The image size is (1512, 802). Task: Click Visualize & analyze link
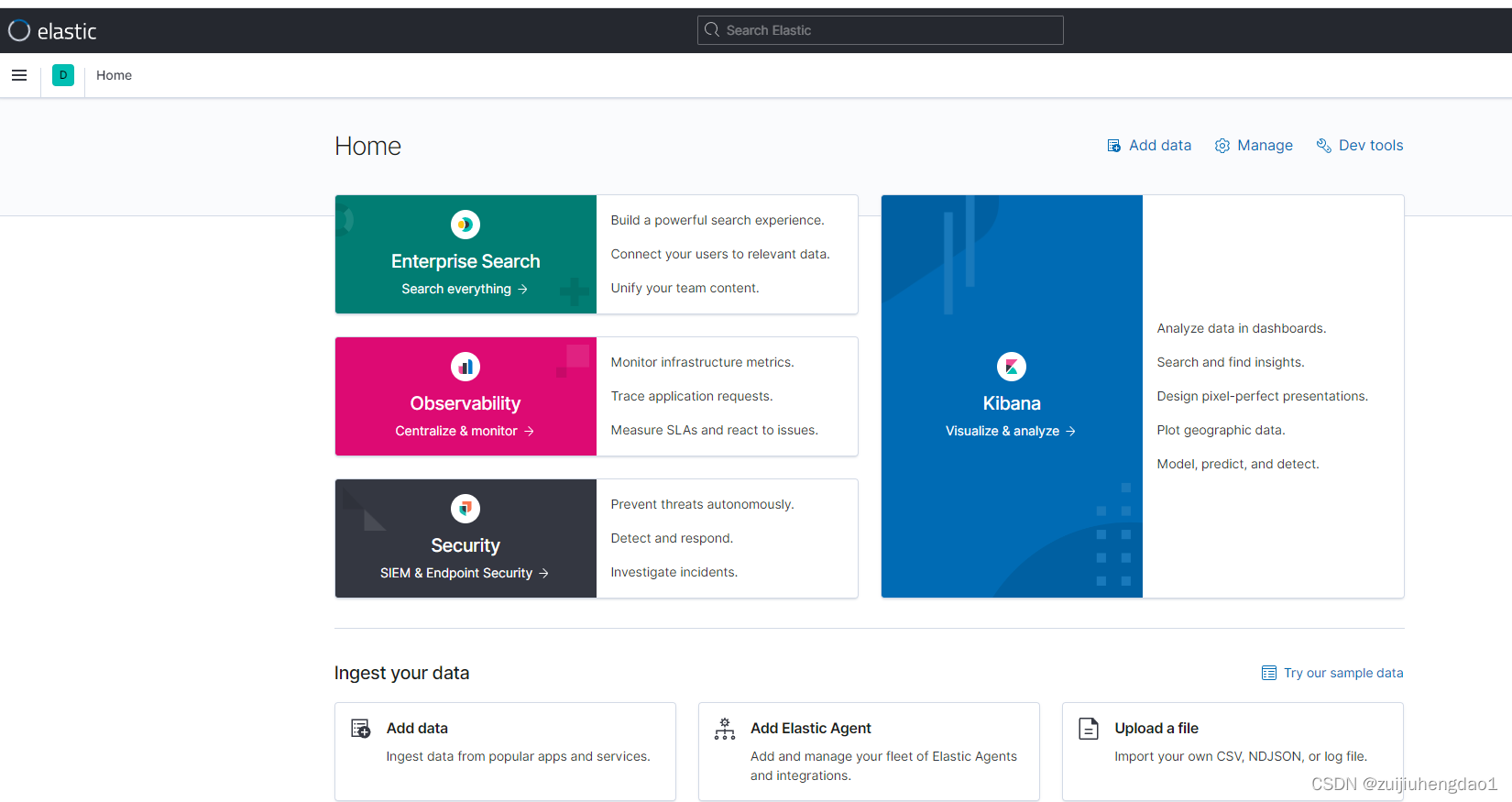[x=1003, y=431]
